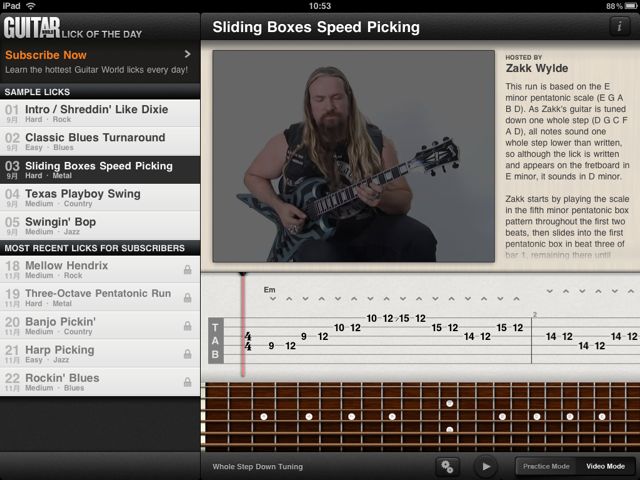Tap the lock icon on Rockin' Blues
Viewport: 640px width, 480px height.
click(187, 382)
